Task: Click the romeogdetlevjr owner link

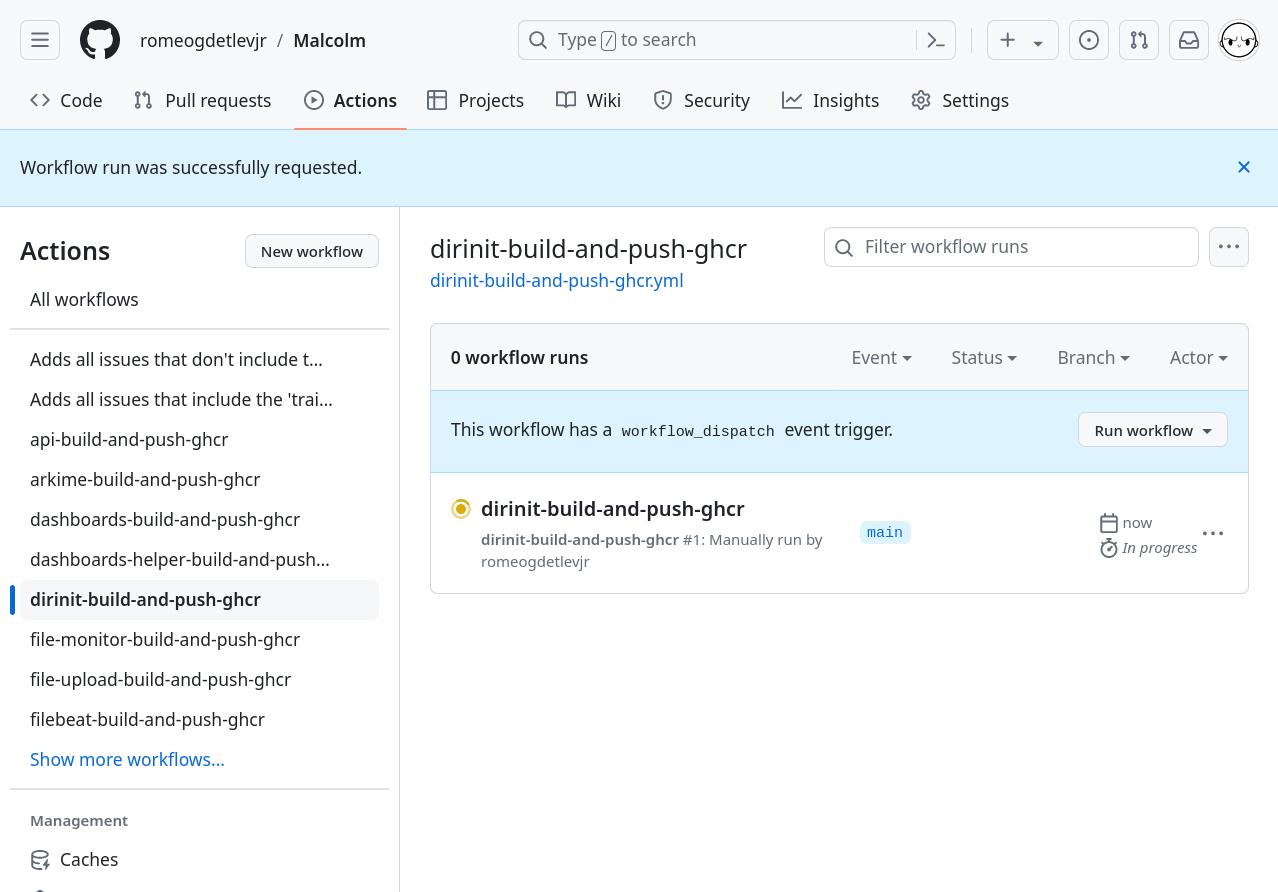Action: (203, 40)
